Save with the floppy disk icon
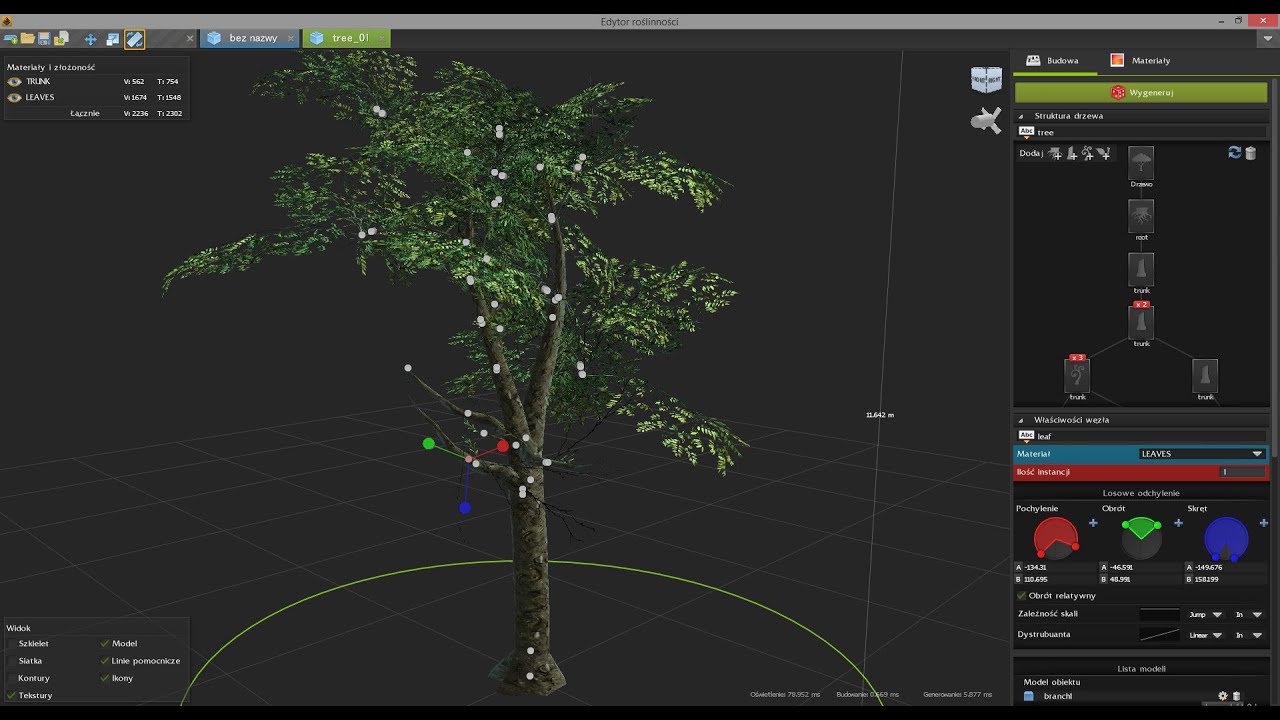This screenshot has height=720, width=1280. click(x=44, y=38)
